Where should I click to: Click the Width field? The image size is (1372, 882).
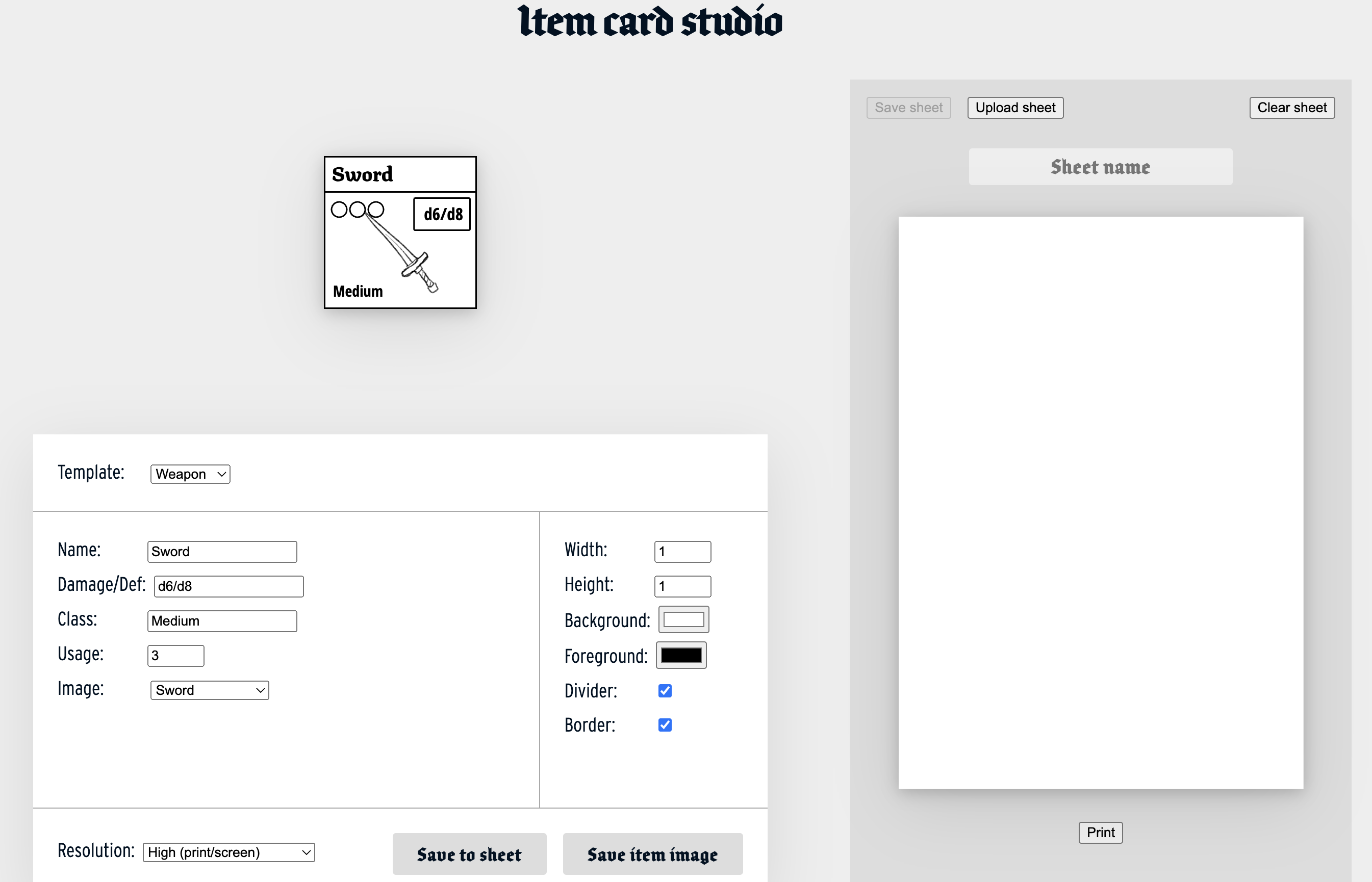tap(682, 551)
